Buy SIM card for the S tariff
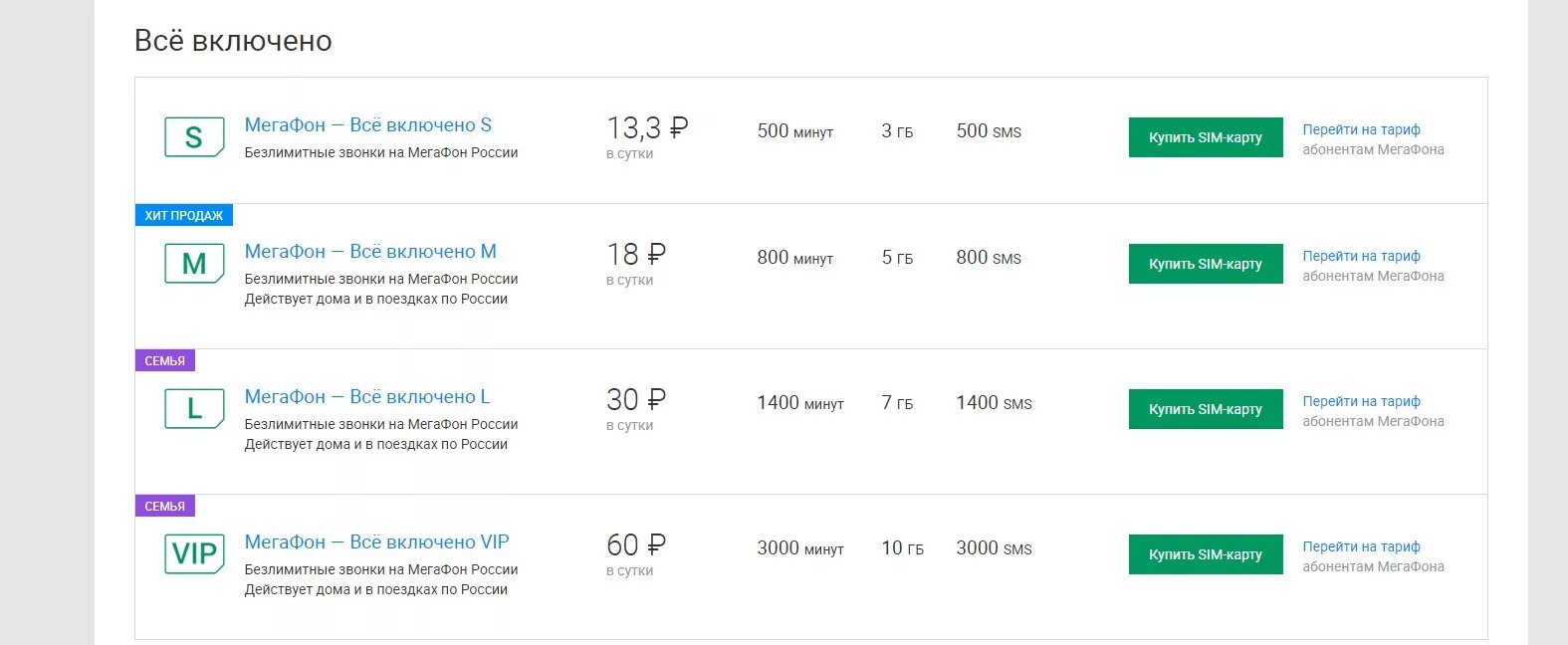1568x645 pixels. pos(1206,137)
